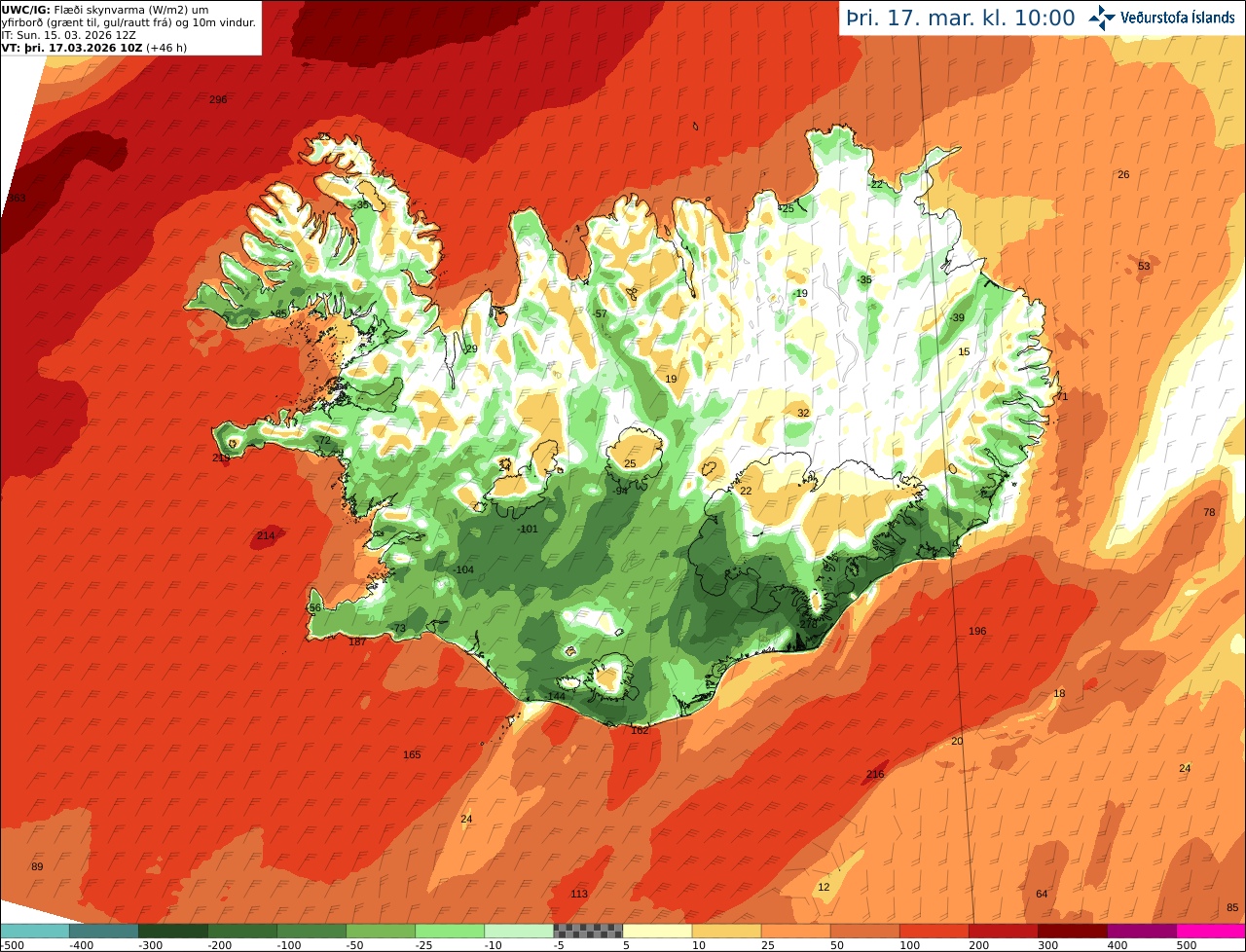Image resolution: width=1246 pixels, height=952 pixels.
Task: Click the 12 value in the yellow patch
Action: click(x=824, y=887)
